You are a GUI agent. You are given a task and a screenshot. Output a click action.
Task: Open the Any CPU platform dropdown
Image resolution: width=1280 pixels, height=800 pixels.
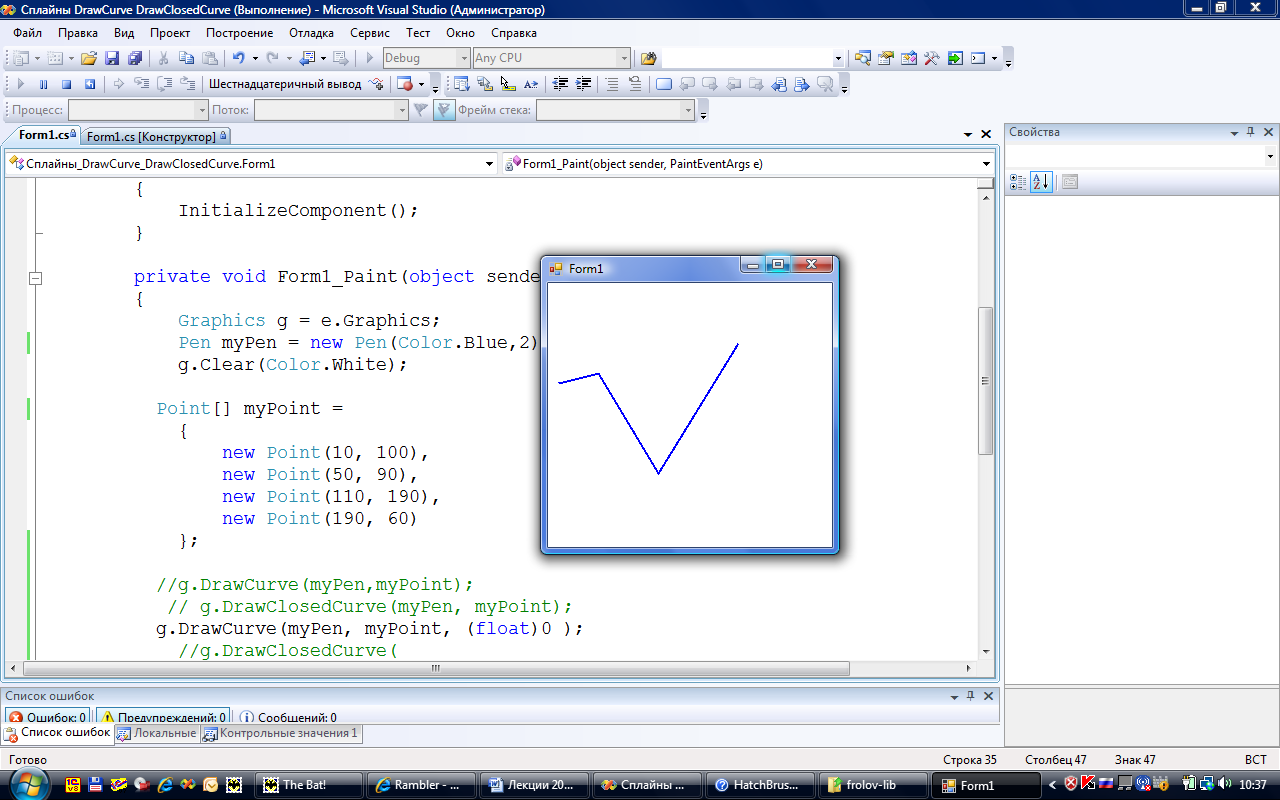point(625,58)
